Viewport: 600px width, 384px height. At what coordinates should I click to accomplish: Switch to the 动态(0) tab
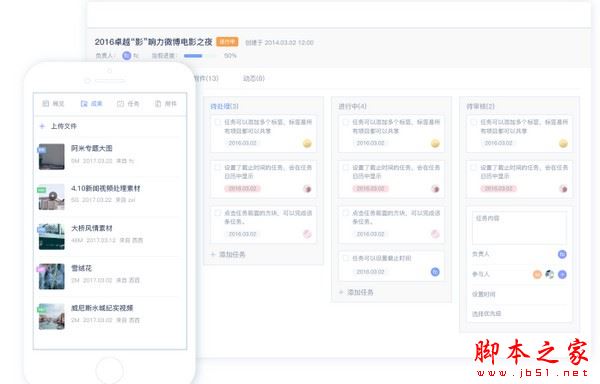click(254, 78)
